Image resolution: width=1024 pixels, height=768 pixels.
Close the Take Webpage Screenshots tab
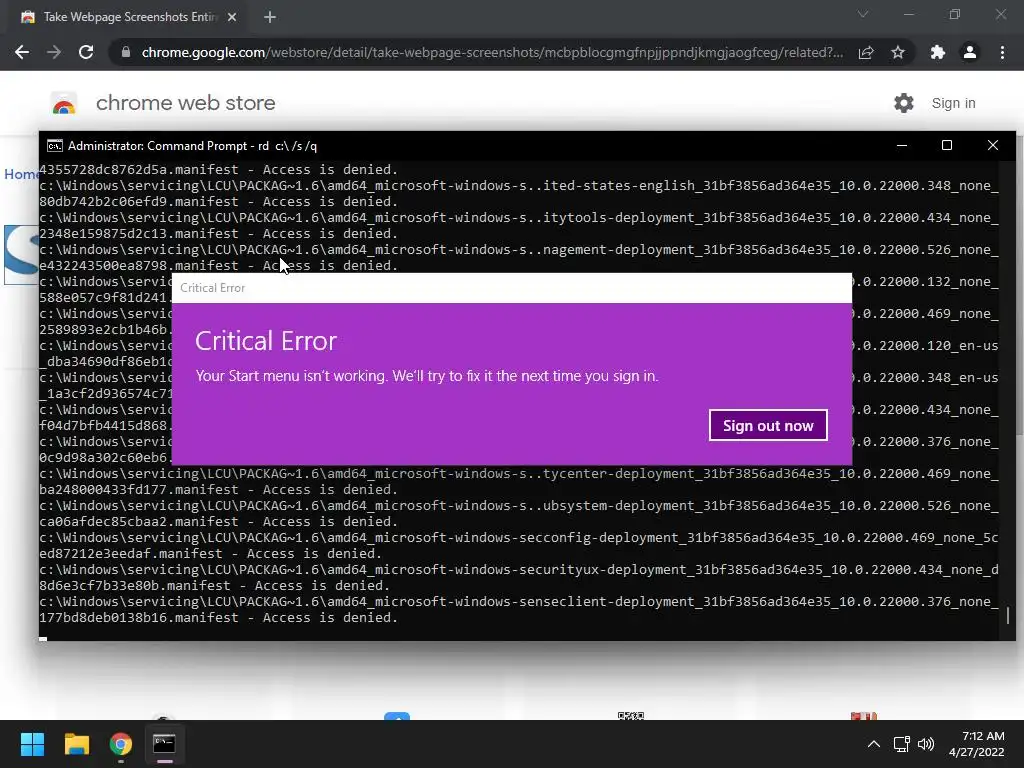[x=232, y=17]
